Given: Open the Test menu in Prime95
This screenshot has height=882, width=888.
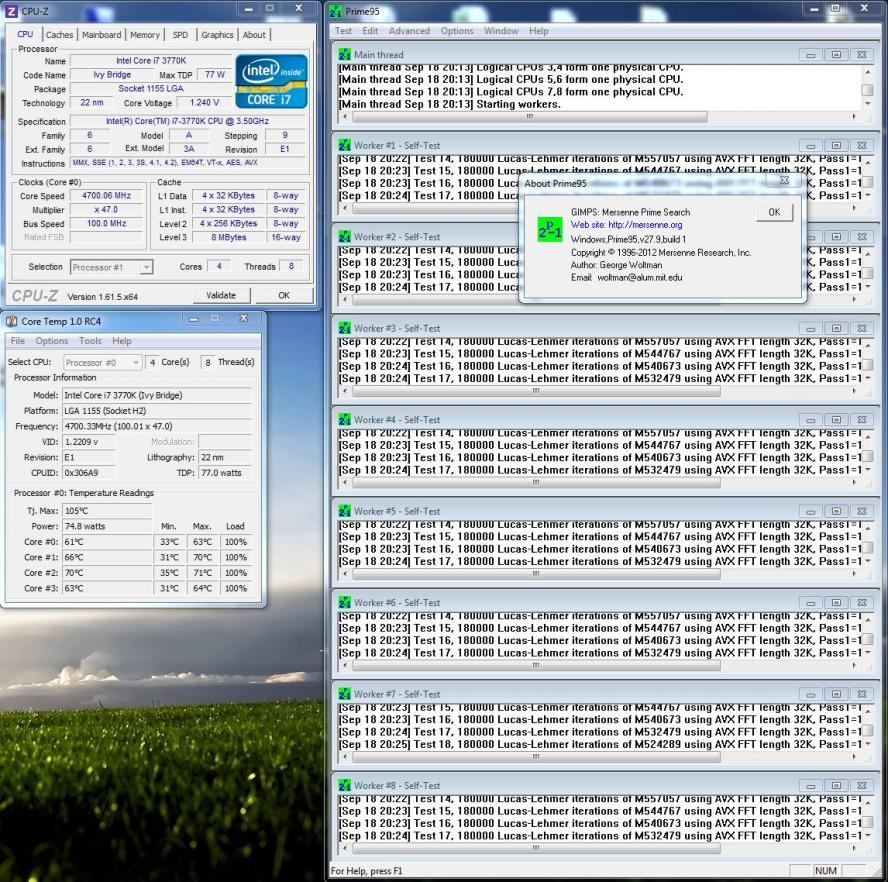Looking at the screenshot, I should coord(343,31).
